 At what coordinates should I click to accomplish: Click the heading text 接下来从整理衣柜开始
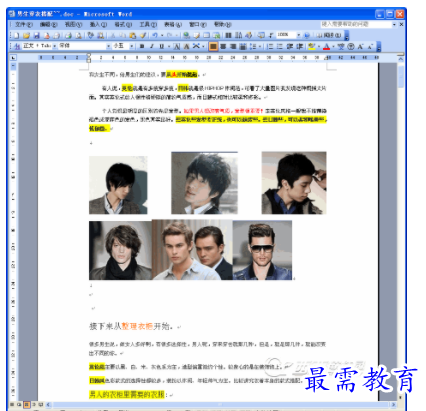coord(131,326)
